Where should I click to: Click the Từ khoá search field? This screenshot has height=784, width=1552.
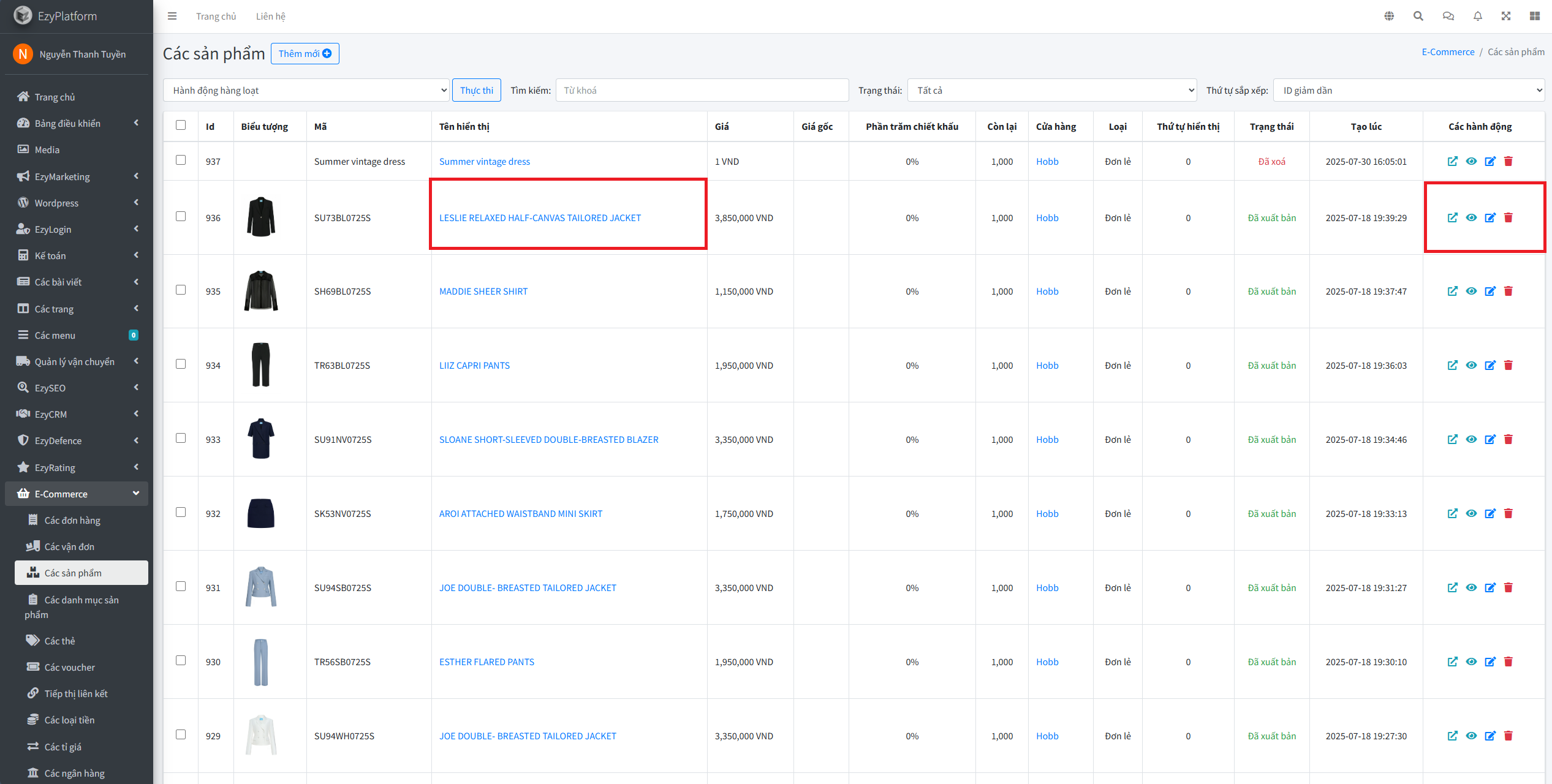point(702,91)
